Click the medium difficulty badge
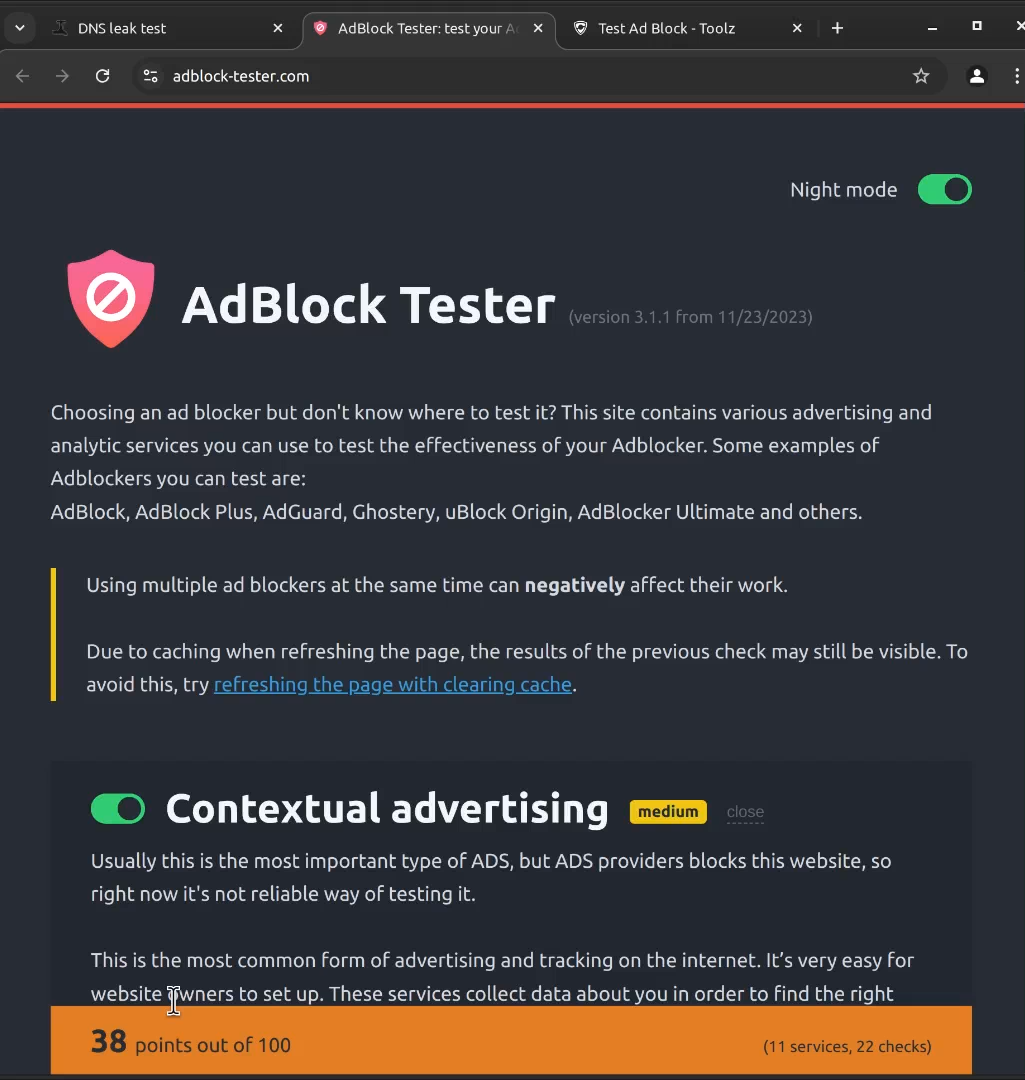The height and width of the screenshot is (1080, 1025). tap(668, 811)
